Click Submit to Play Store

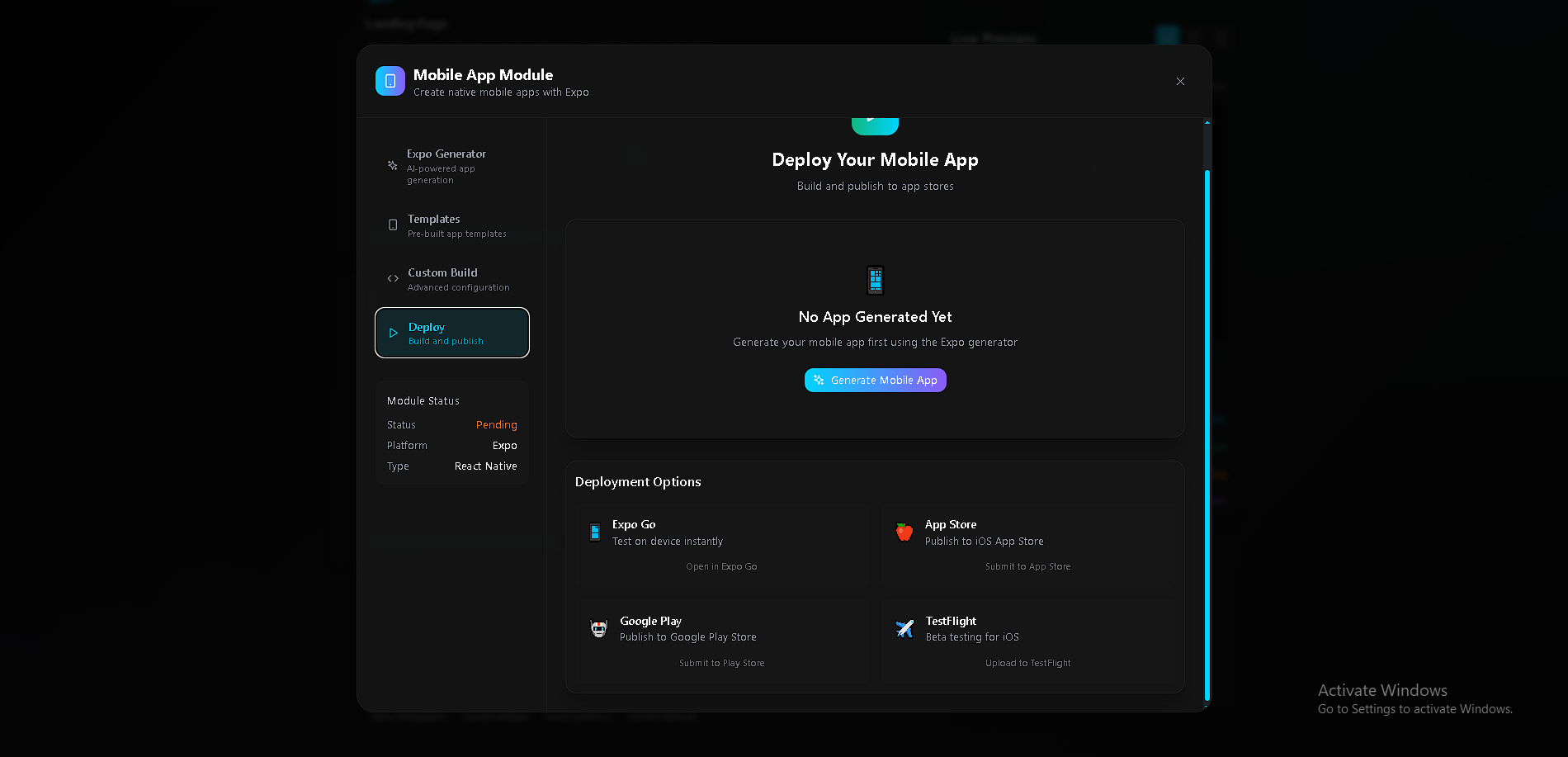(x=721, y=663)
